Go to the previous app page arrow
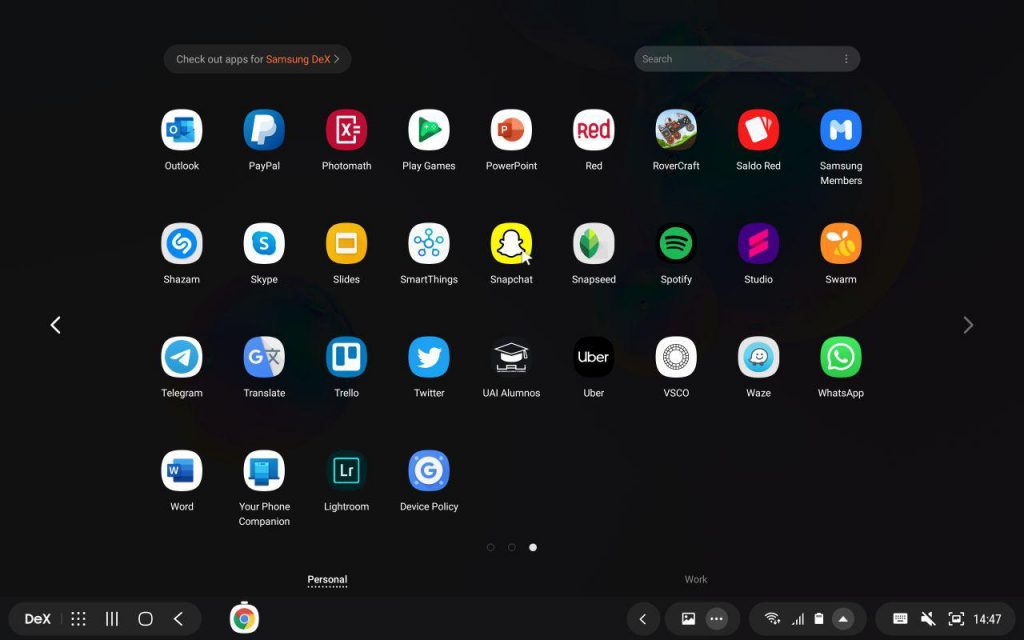The image size is (1024, 640). (56, 325)
